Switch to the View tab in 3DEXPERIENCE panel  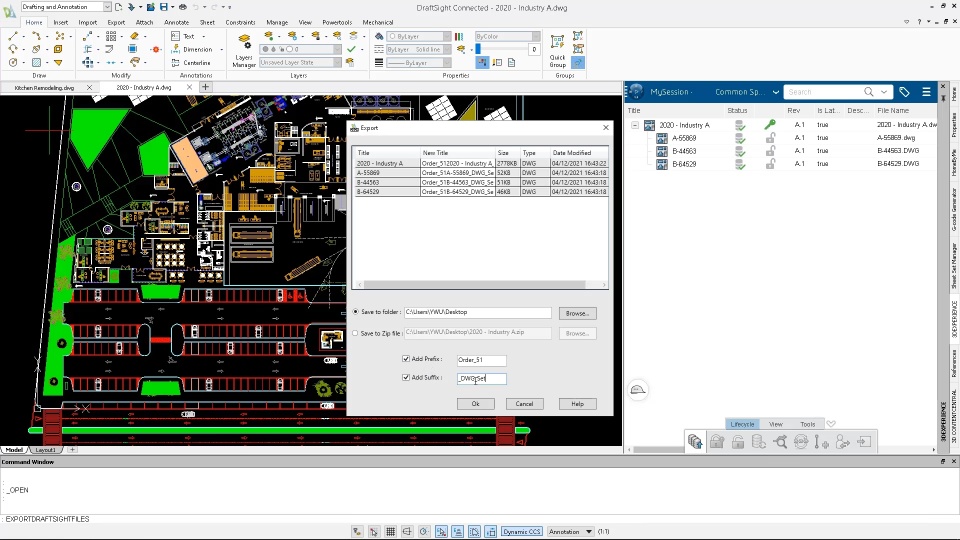point(776,424)
